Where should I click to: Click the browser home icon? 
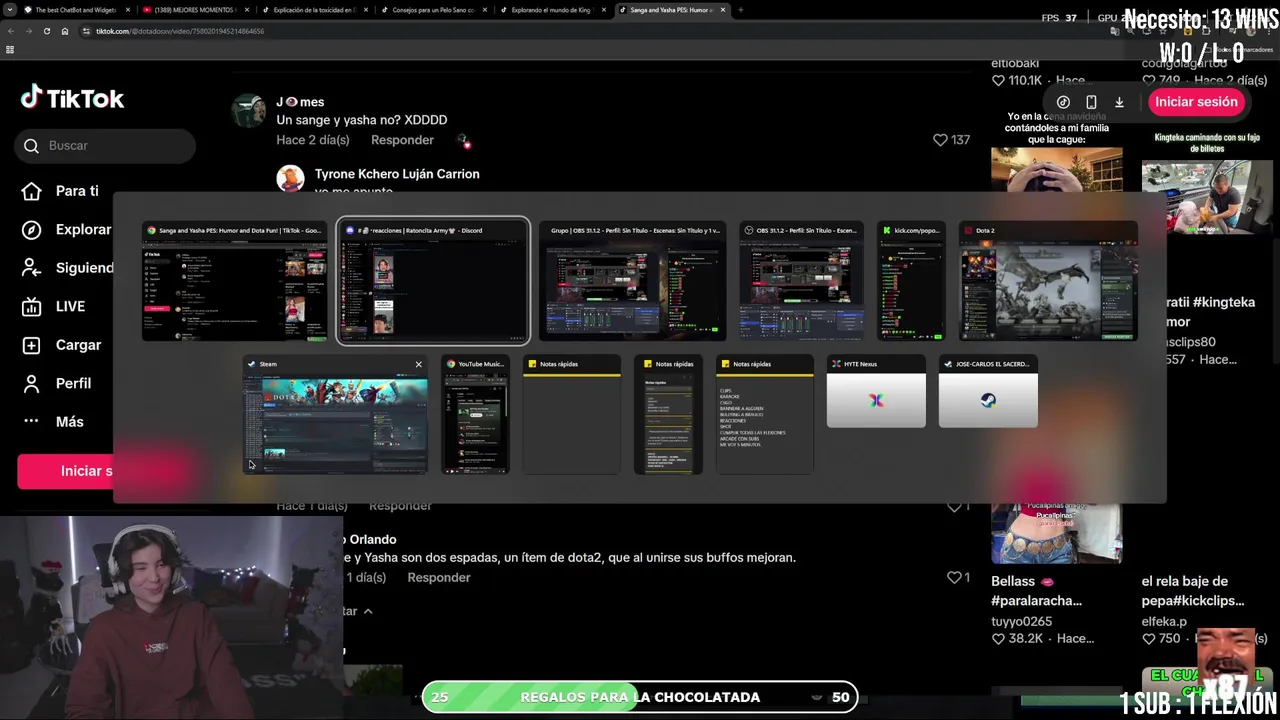point(65,31)
